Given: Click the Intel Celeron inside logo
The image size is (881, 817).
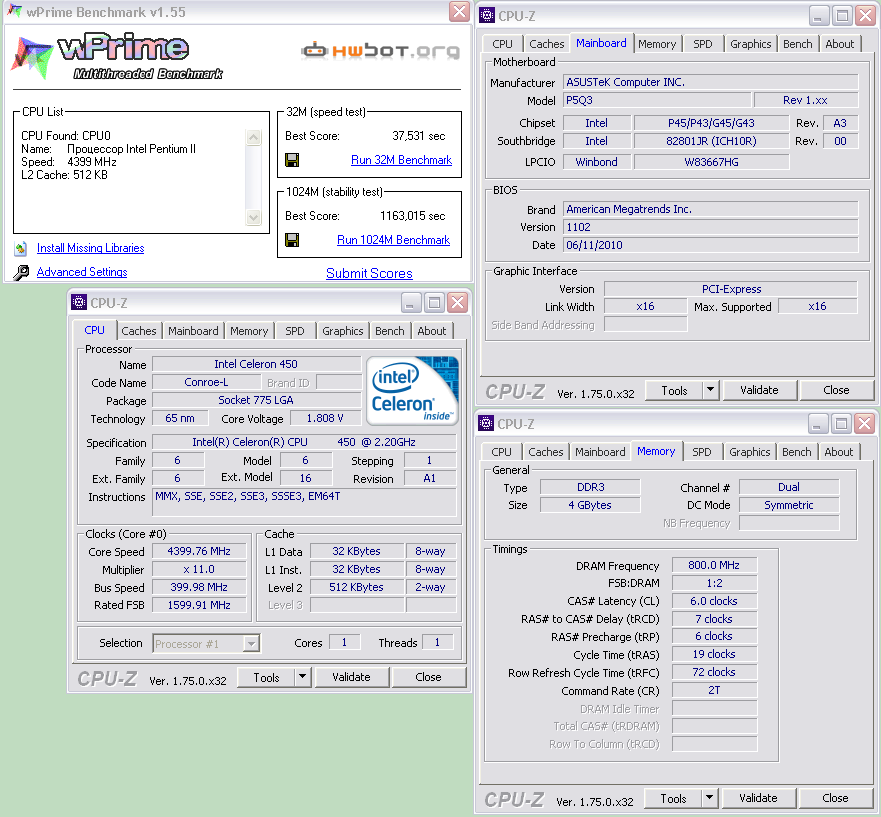Looking at the screenshot, I should pyautogui.click(x=412, y=390).
